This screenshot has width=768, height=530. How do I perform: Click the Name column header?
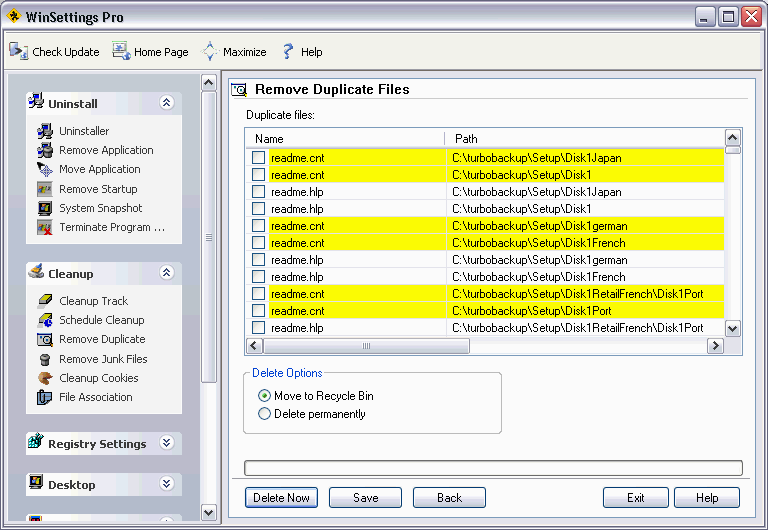click(345, 139)
